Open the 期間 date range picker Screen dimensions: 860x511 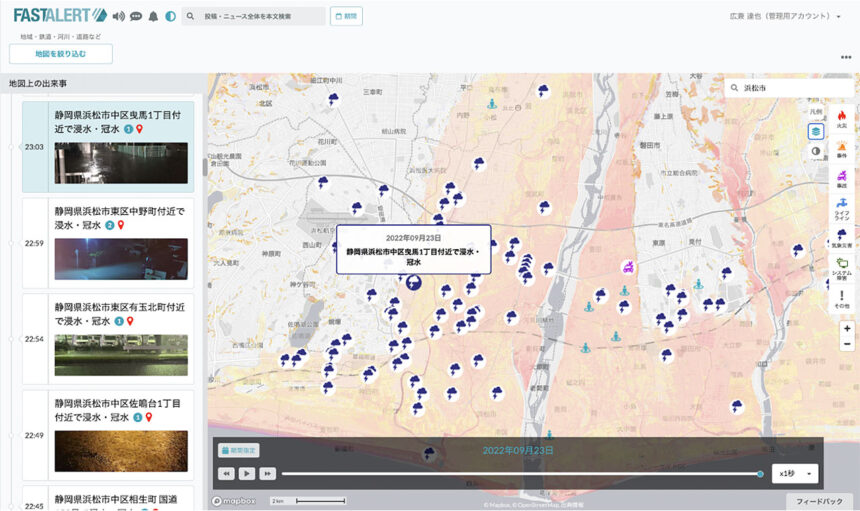tap(346, 16)
